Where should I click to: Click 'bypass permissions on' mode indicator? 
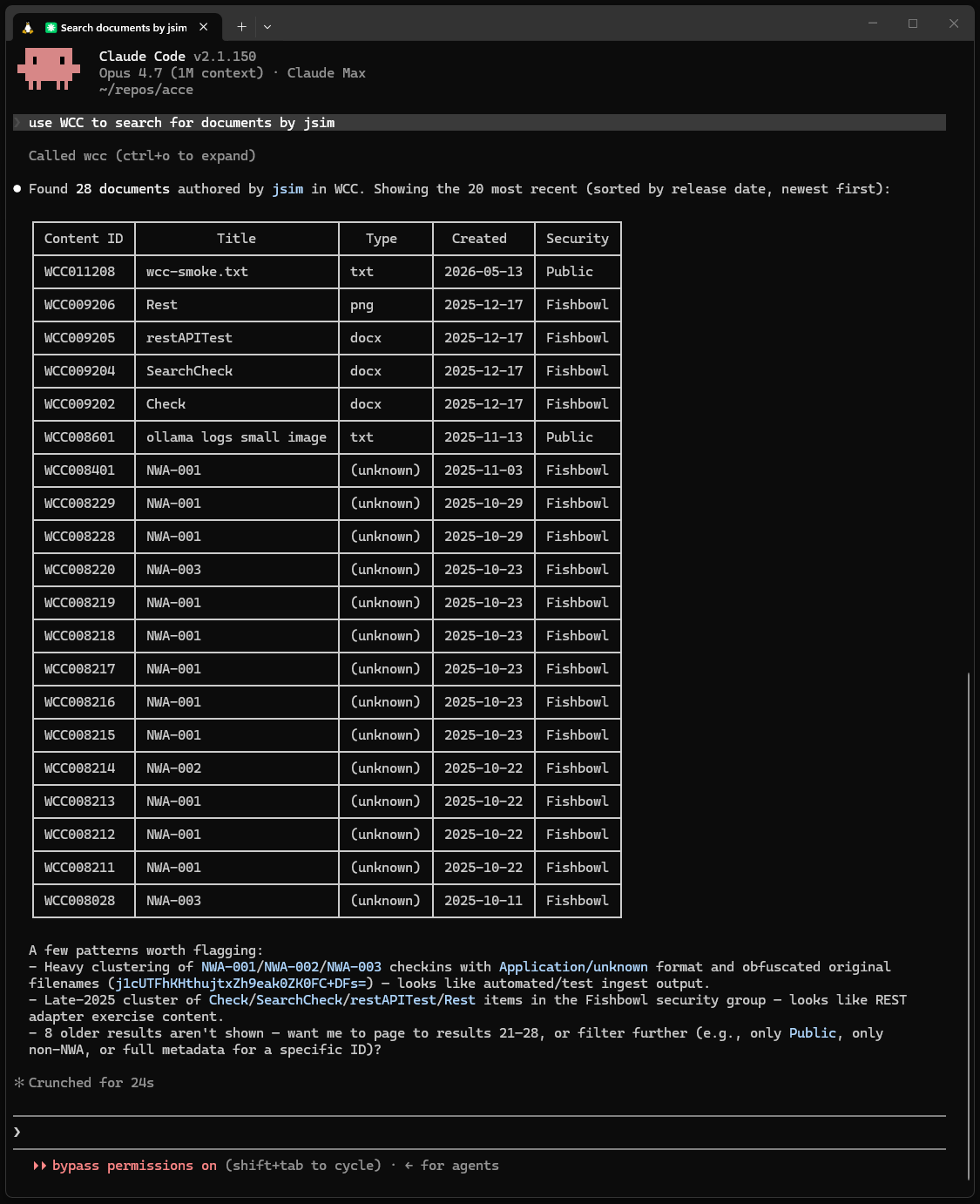click(x=134, y=1166)
